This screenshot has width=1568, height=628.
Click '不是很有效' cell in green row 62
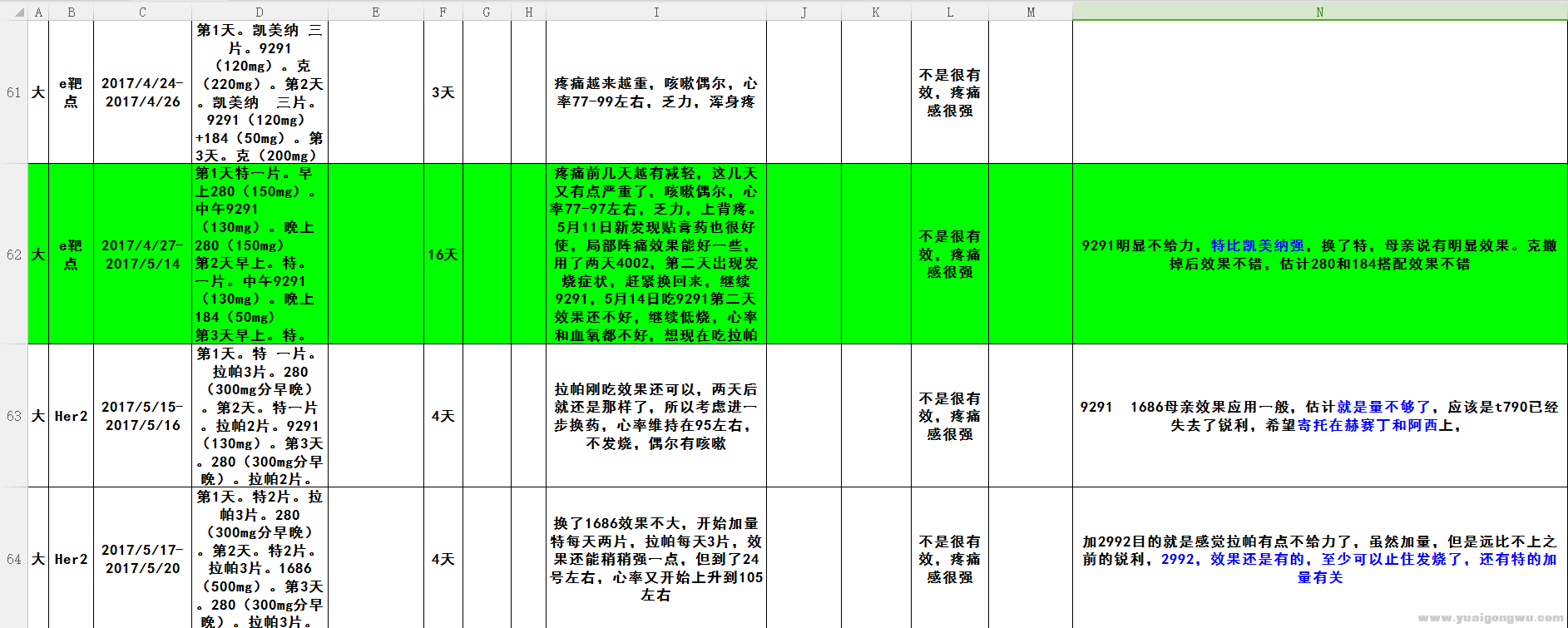click(950, 255)
